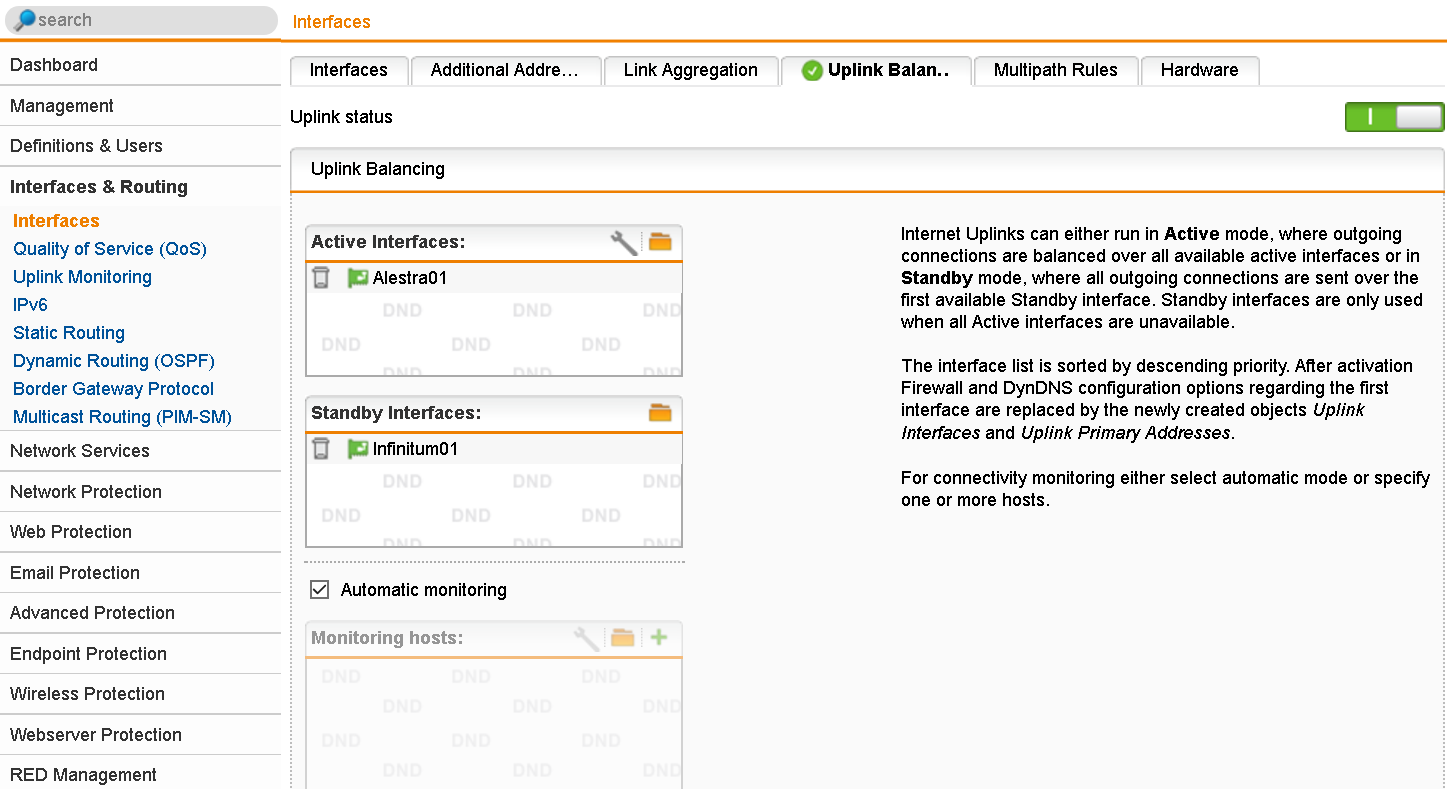Expand the Web Protection section
Viewport: 1447px width, 789px height.
(140, 532)
